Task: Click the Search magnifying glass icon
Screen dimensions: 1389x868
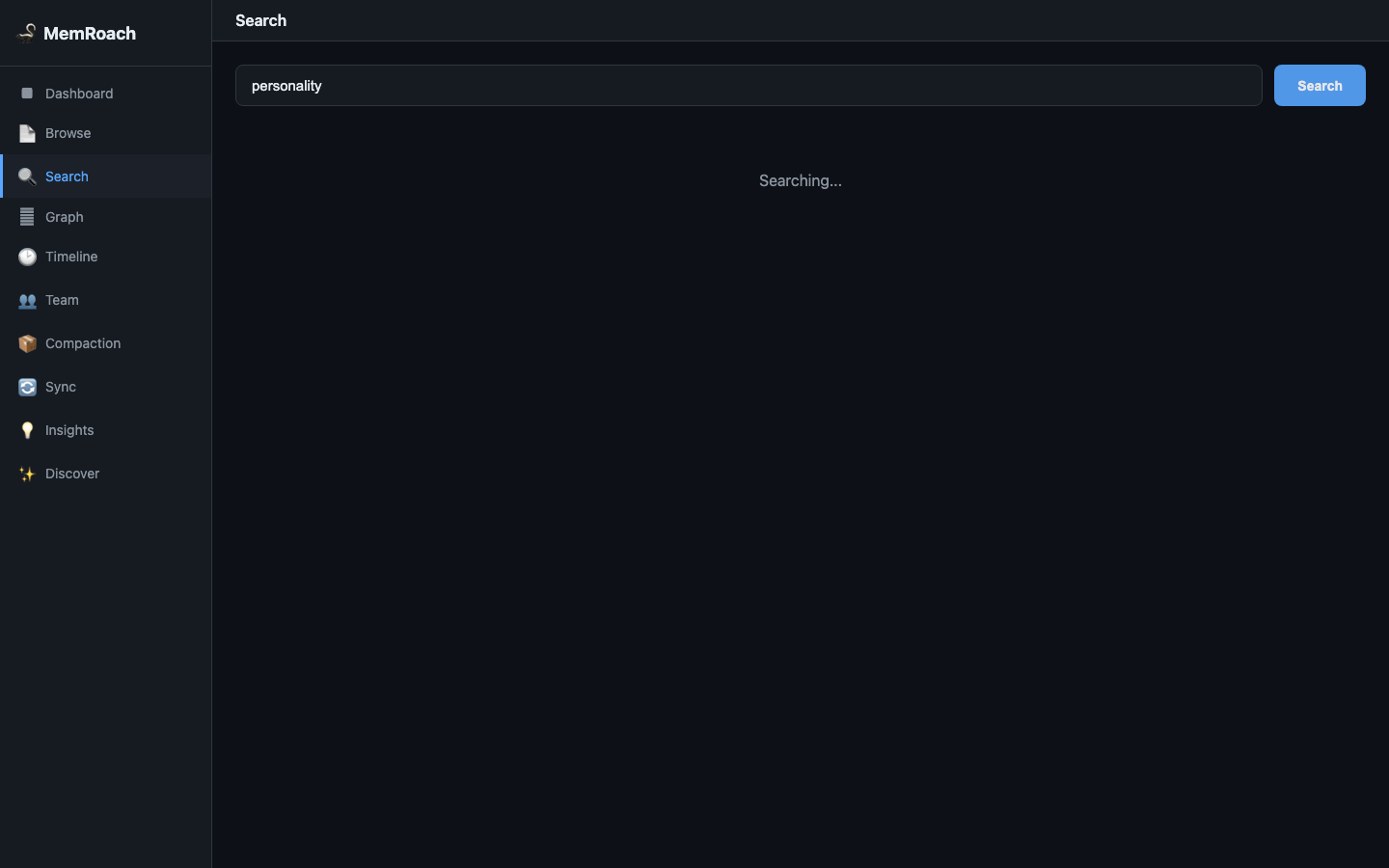Action: pos(27,176)
